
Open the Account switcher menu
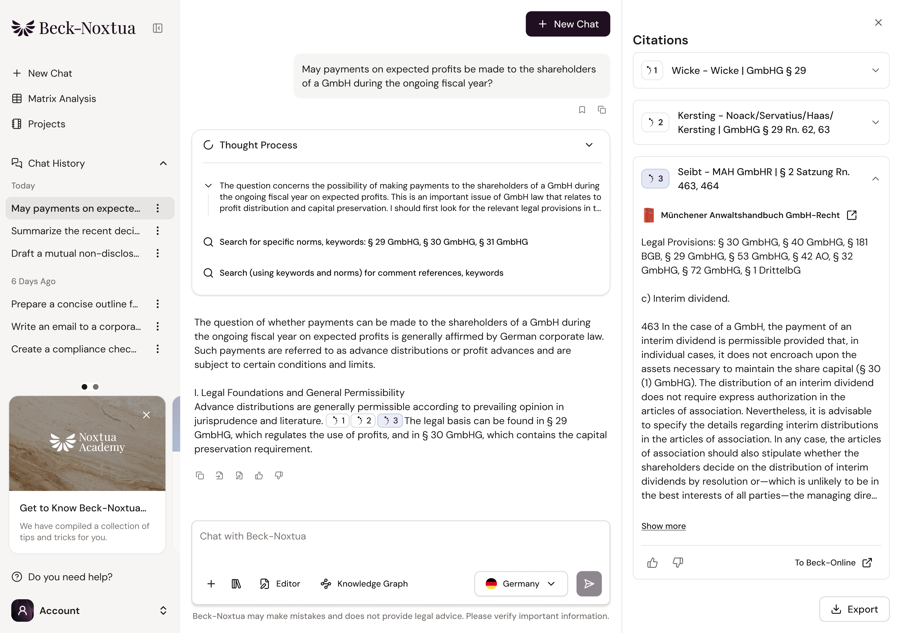tap(163, 611)
